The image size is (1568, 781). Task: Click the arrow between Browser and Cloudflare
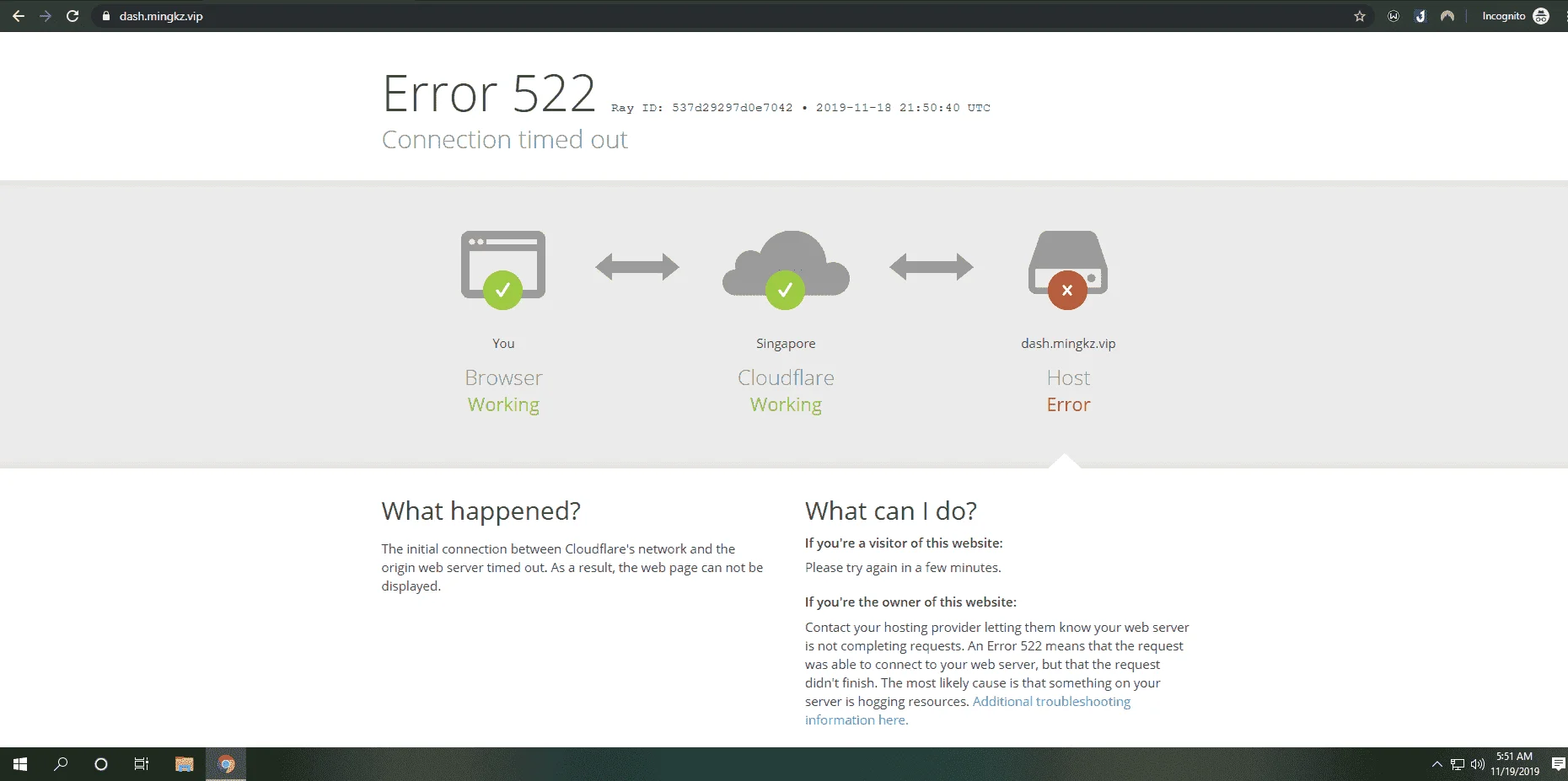coord(637,267)
